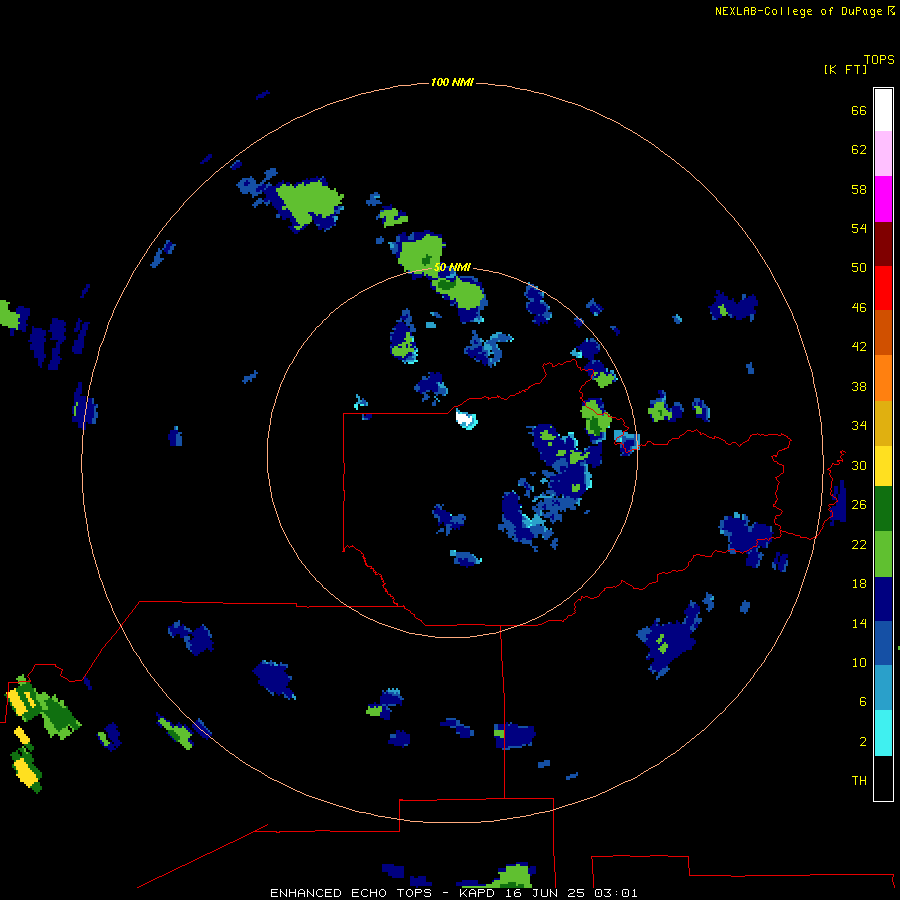Click legend value 50
900x900 pixels.
(x=859, y=268)
